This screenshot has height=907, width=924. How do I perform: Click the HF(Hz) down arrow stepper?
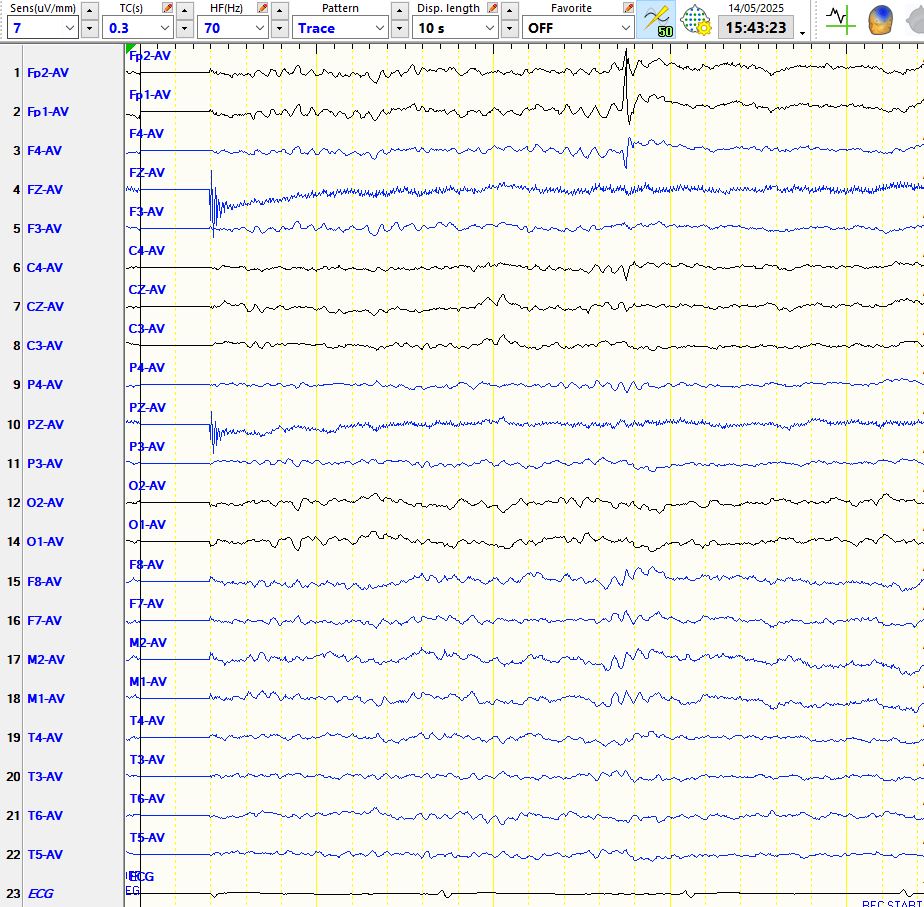tap(279, 29)
